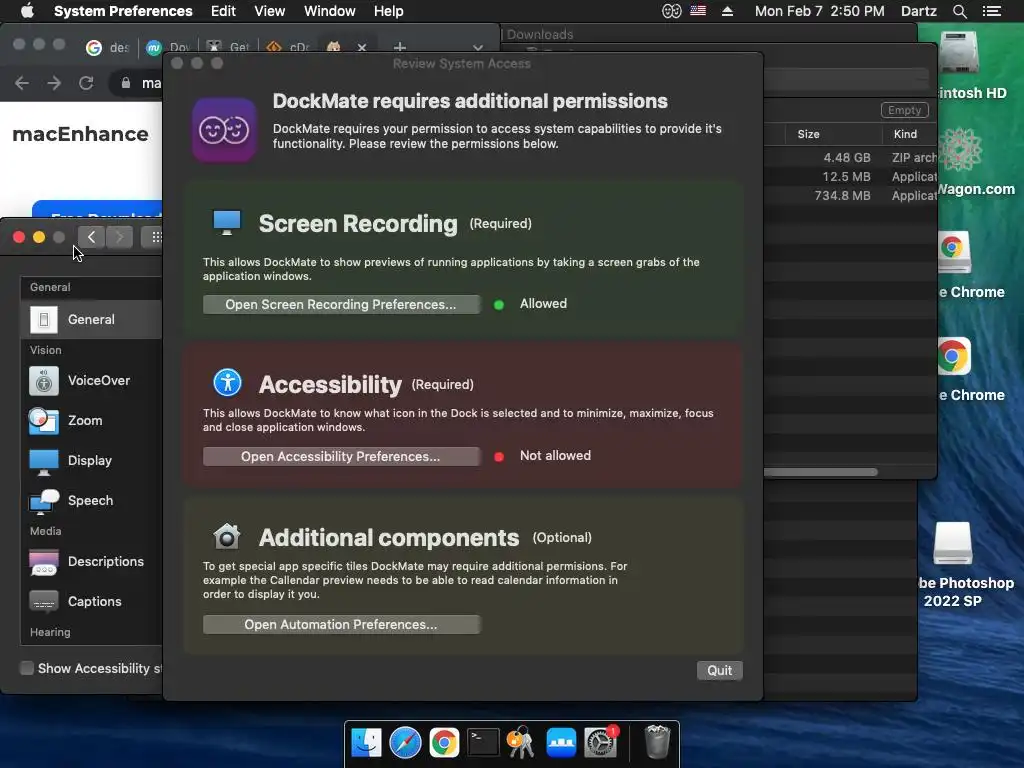Switch to the 'Dov' Chrome tab
Viewport: 1024px width, 768px height.
point(168,47)
